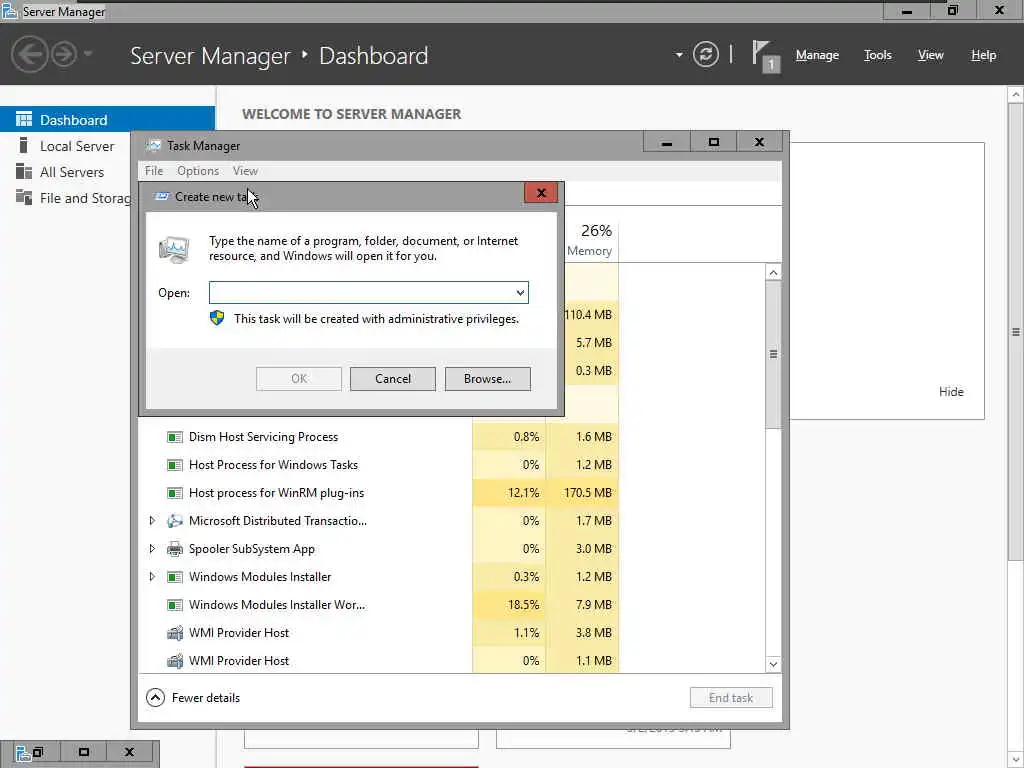Click the Server Manager main scrollbar thumb
Image resolution: width=1024 pixels, height=768 pixels.
pos(1016,332)
